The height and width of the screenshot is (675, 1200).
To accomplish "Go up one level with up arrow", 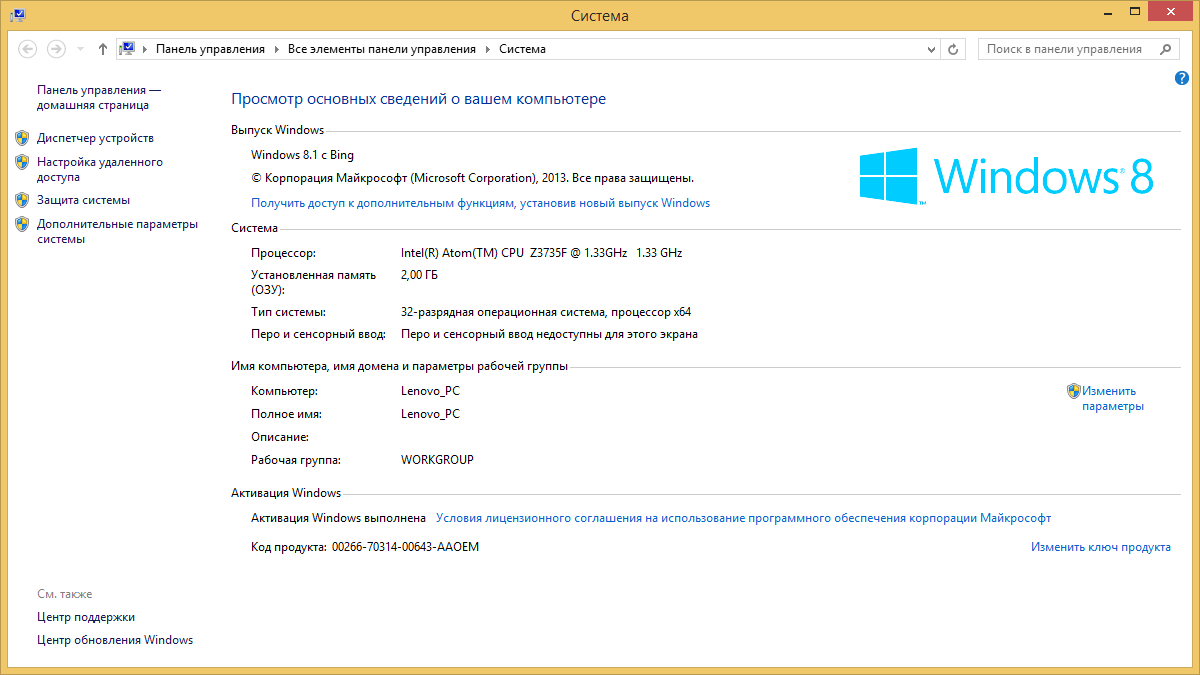I will coord(103,49).
